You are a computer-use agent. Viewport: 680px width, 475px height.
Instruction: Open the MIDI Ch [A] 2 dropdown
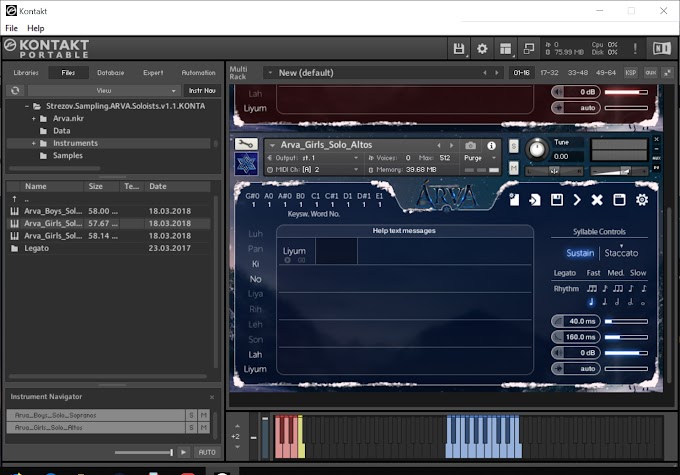click(314, 170)
